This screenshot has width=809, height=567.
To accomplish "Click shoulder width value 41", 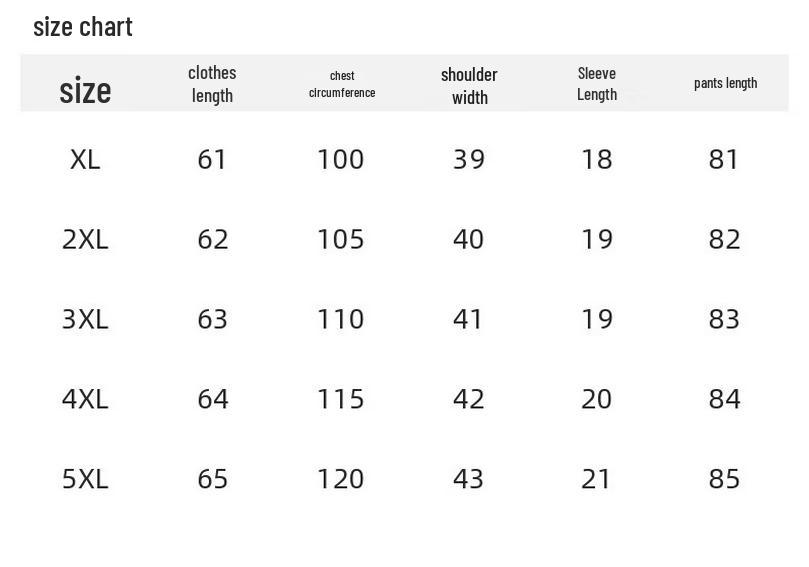I will (x=467, y=319).
